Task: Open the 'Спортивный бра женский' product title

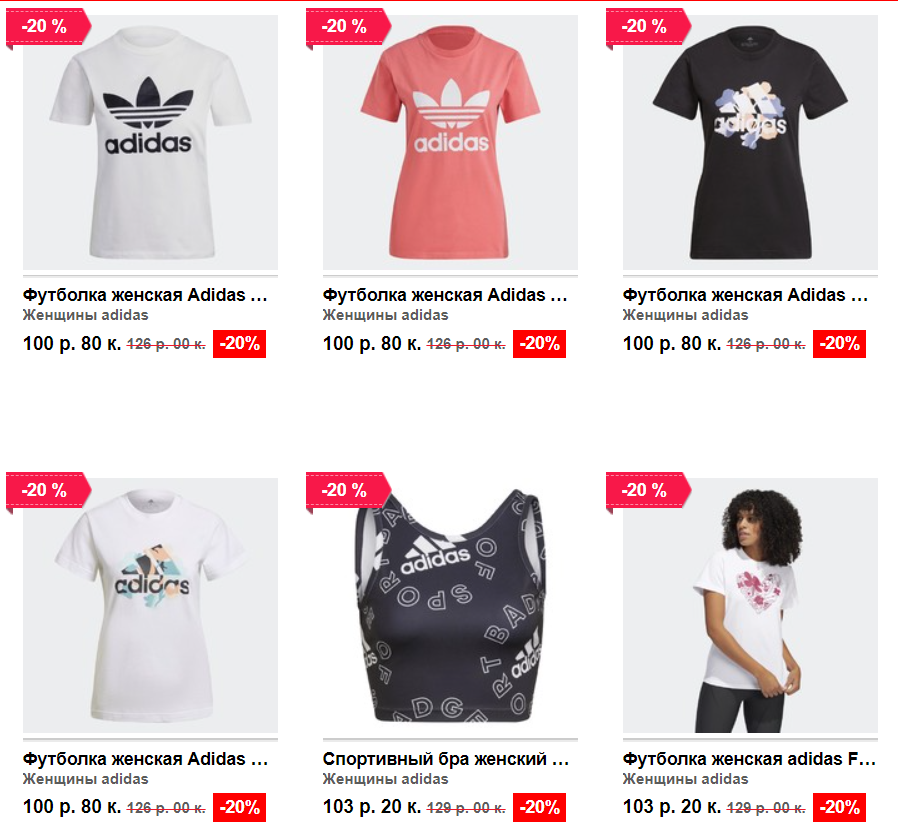Action: tap(446, 759)
